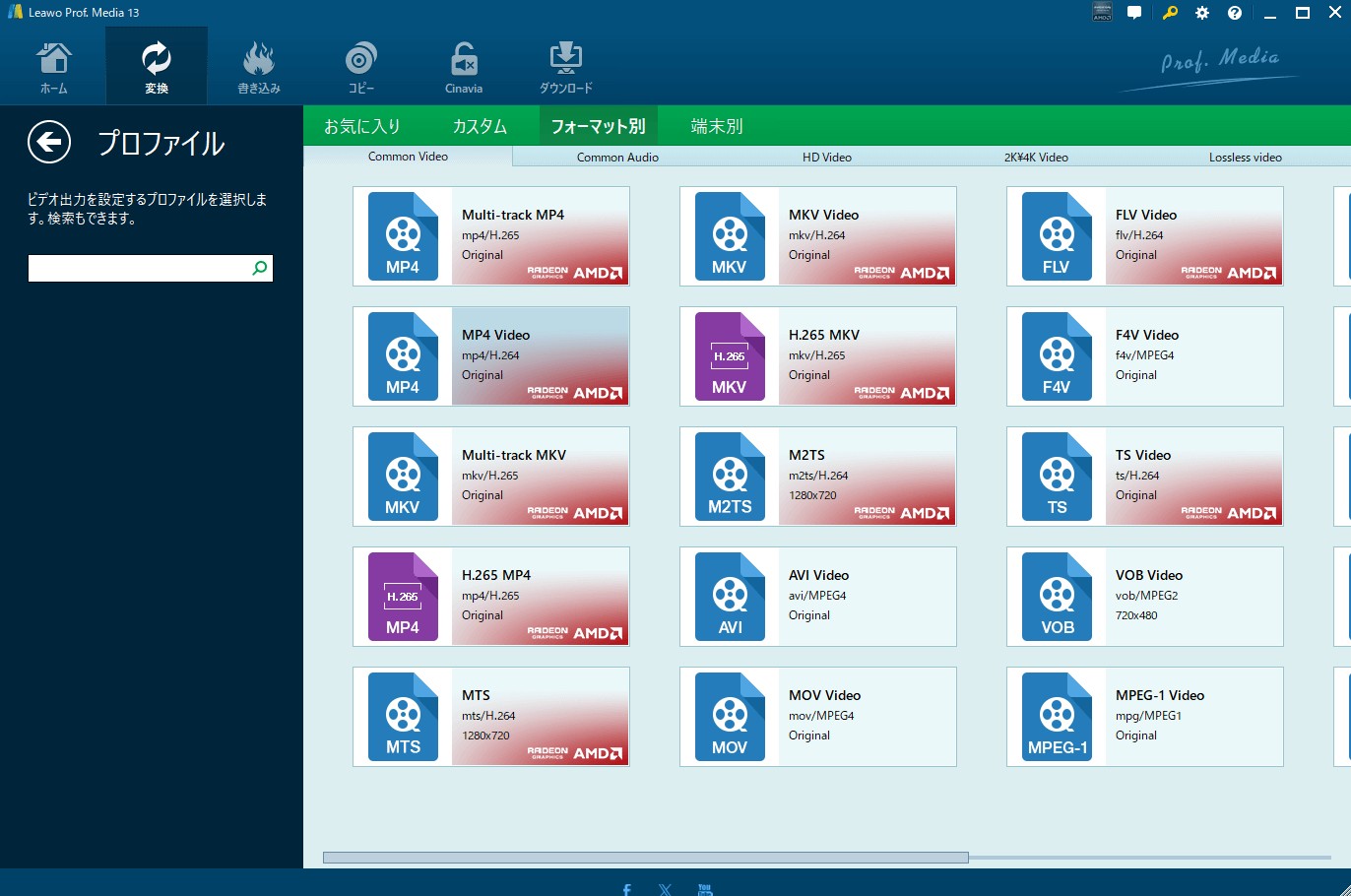Go to the ホーム (Home) module
Viewport: 1351px width, 896px height.
pyautogui.click(x=53, y=66)
